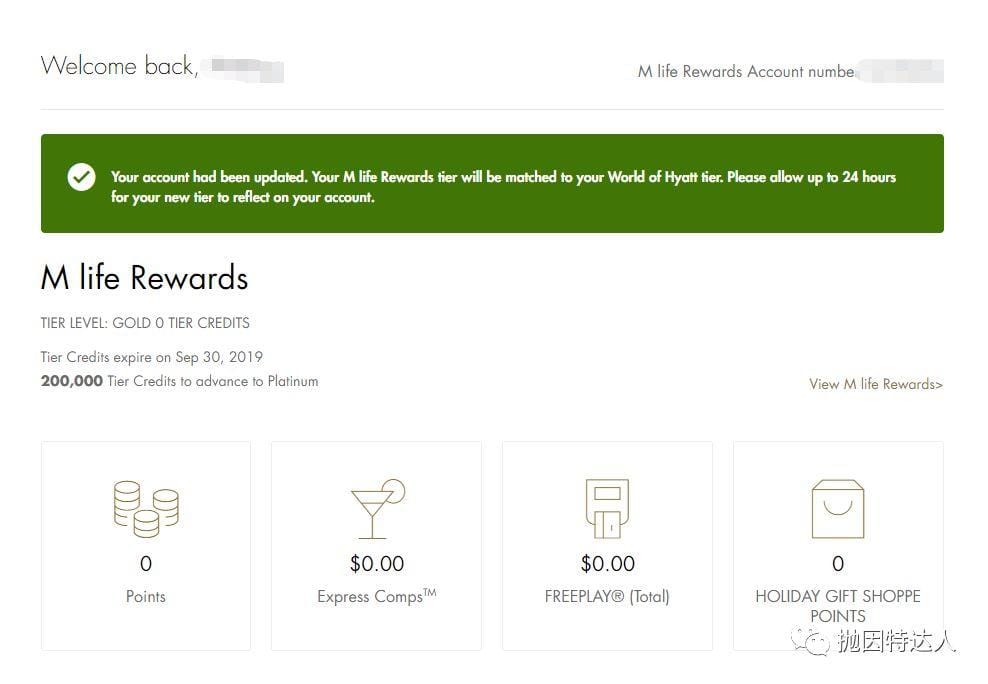This screenshot has width=988, height=684.
Task: Open the View M life Rewards link
Action: (875, 384)
